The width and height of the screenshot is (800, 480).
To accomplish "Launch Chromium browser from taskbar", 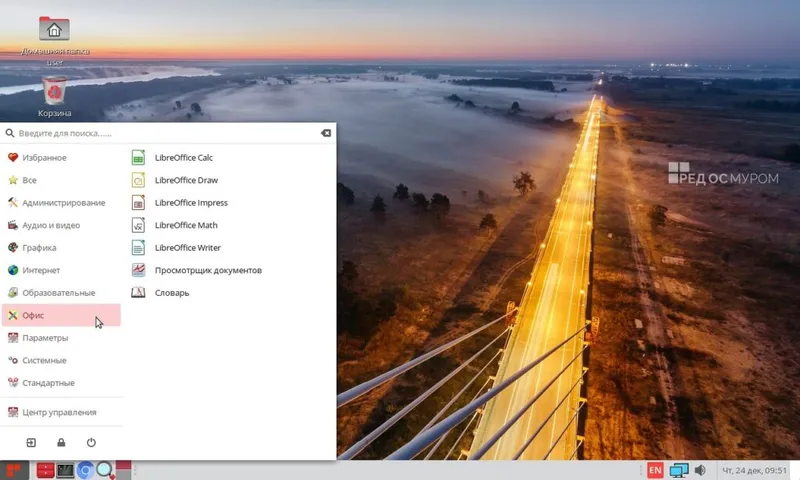I will point(85,470).
